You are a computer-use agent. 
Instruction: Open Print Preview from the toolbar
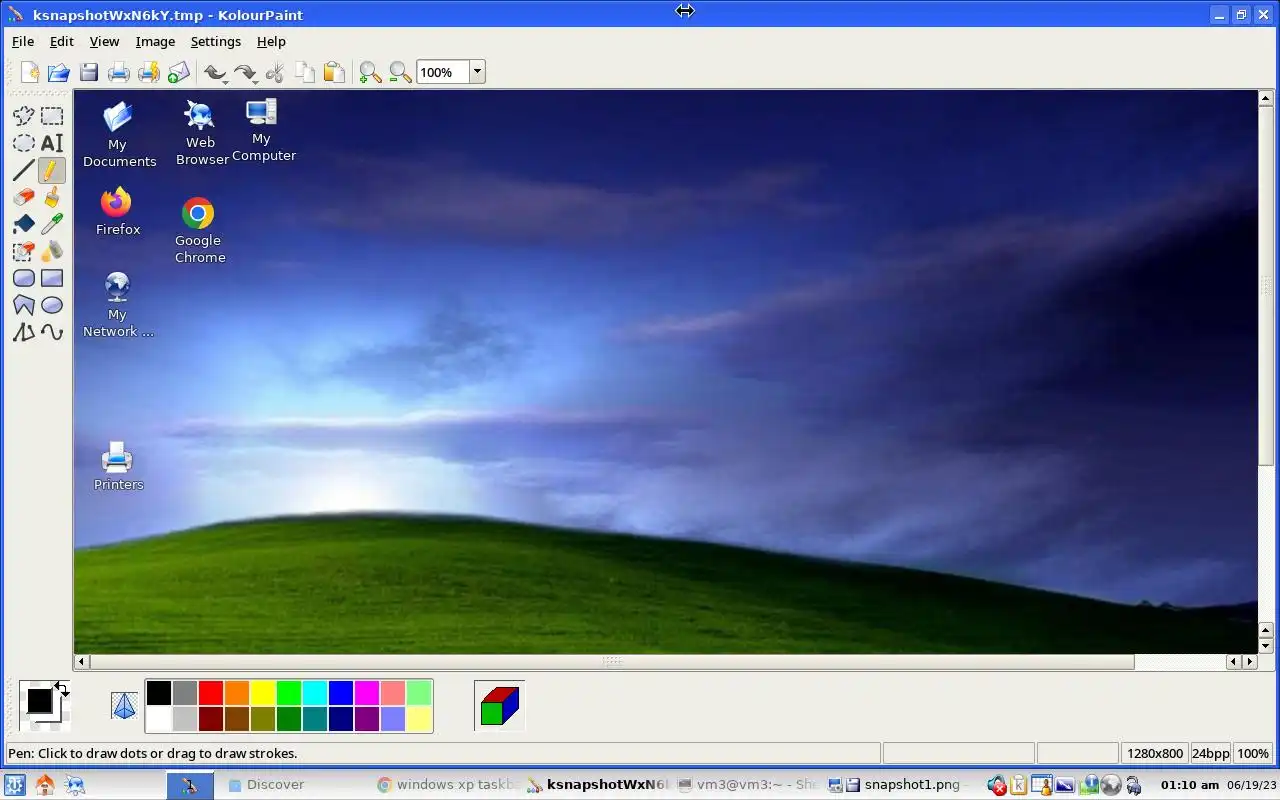149,72
